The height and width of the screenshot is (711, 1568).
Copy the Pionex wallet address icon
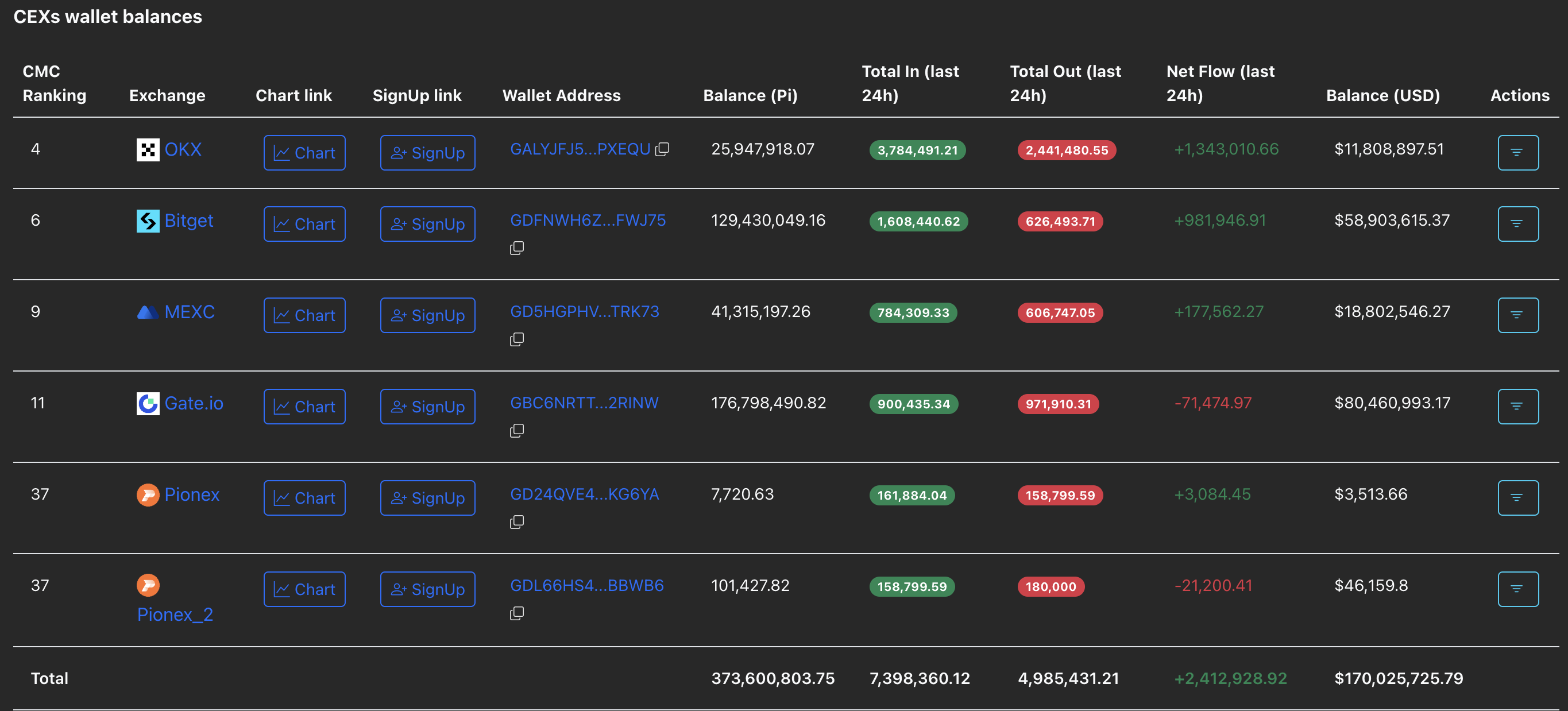point(517,521)
